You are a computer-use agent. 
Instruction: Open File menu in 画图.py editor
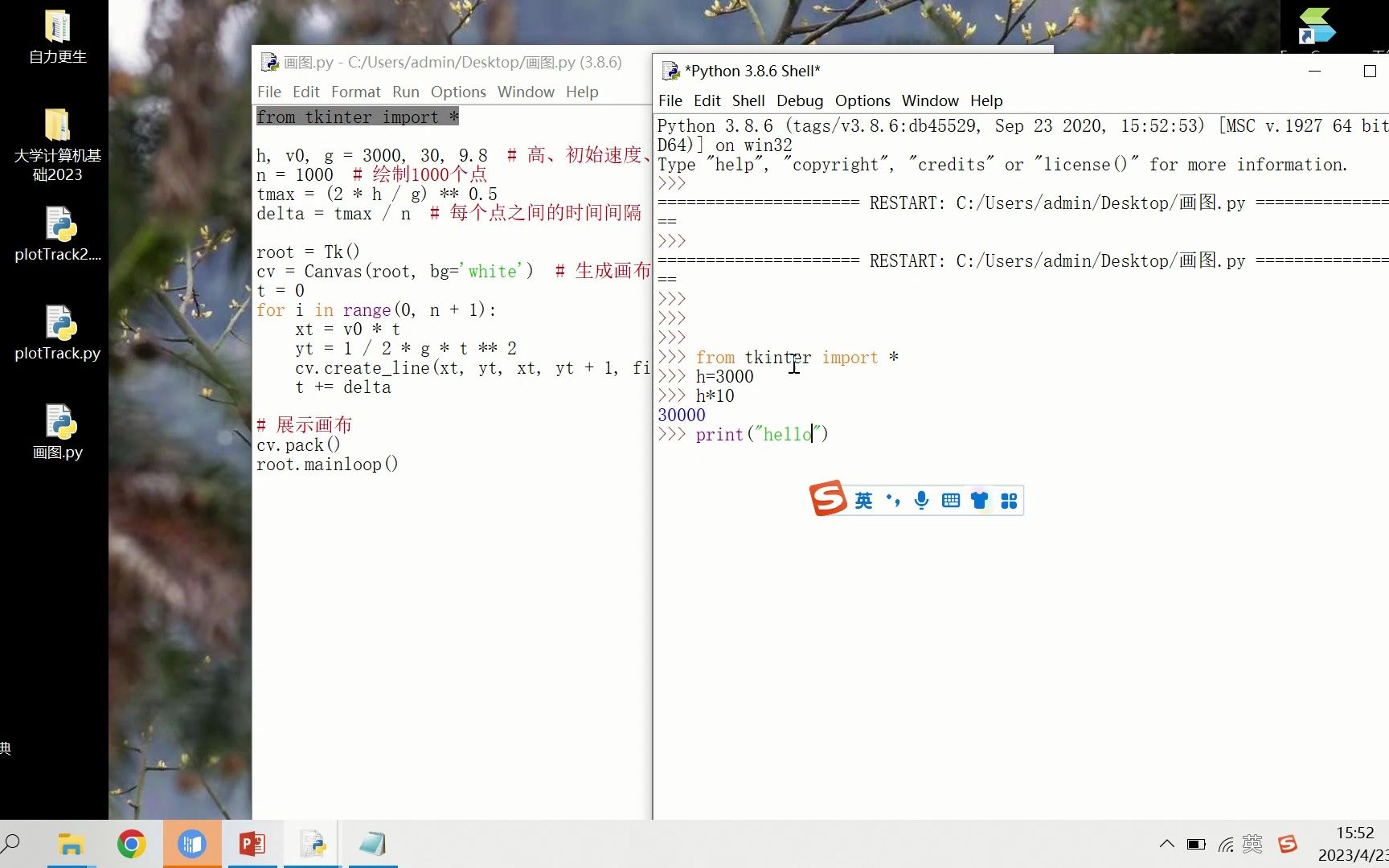click(x=269, y=92)
